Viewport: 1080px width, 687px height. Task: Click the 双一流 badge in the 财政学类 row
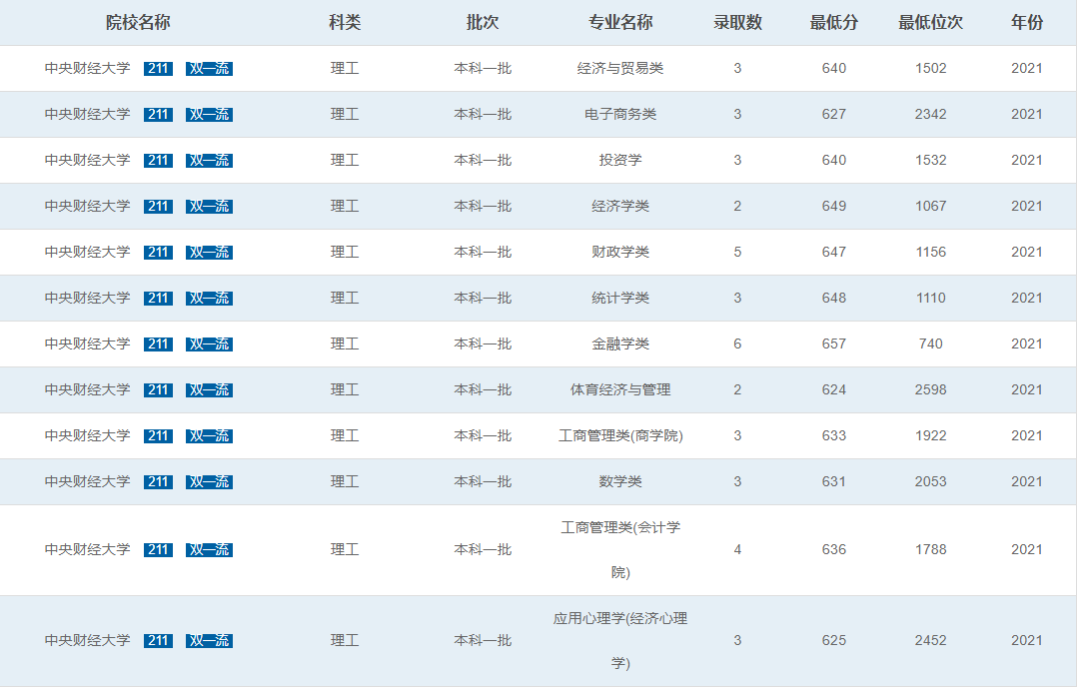pos(209,252)
